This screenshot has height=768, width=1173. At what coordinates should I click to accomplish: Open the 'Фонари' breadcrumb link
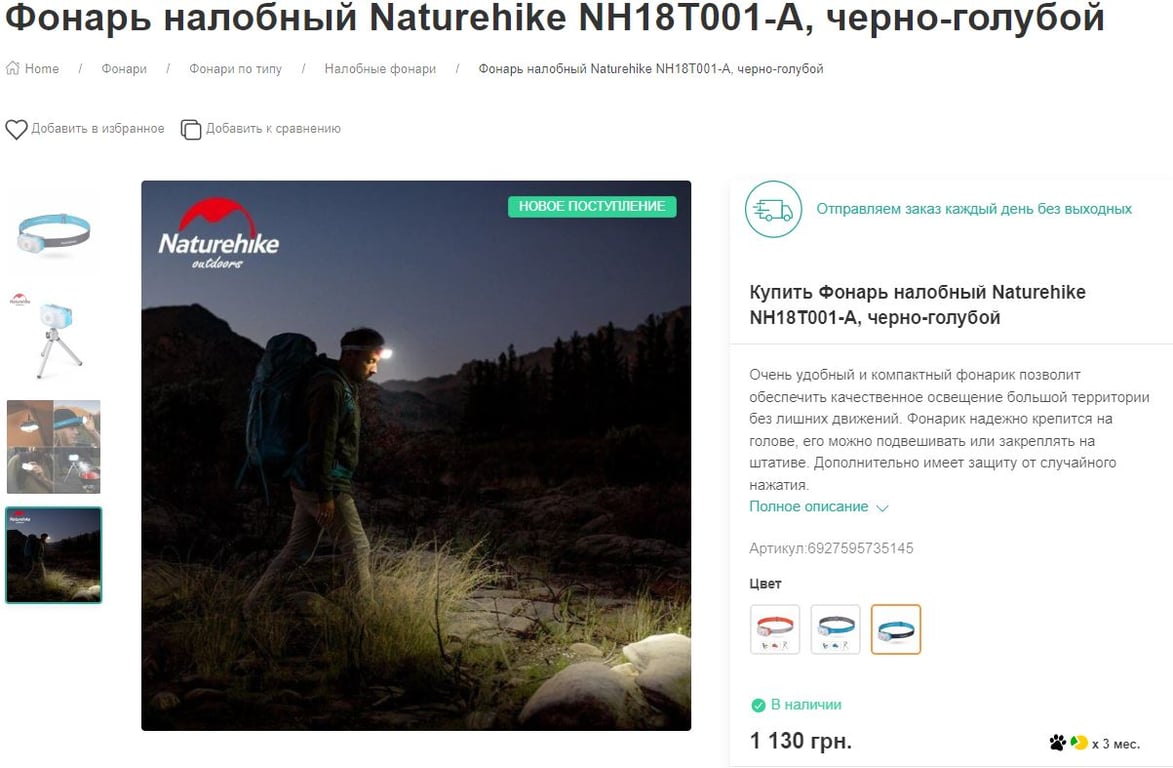124,69
